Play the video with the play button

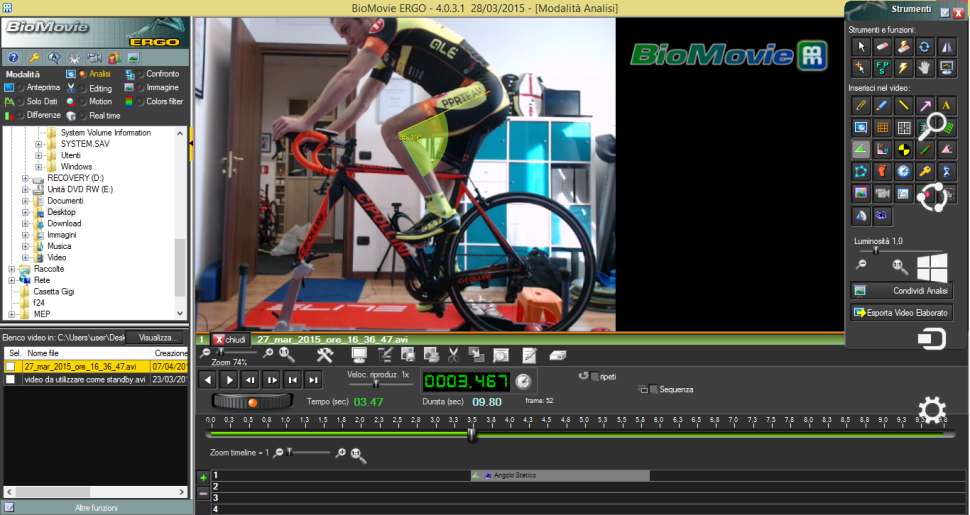229,380
